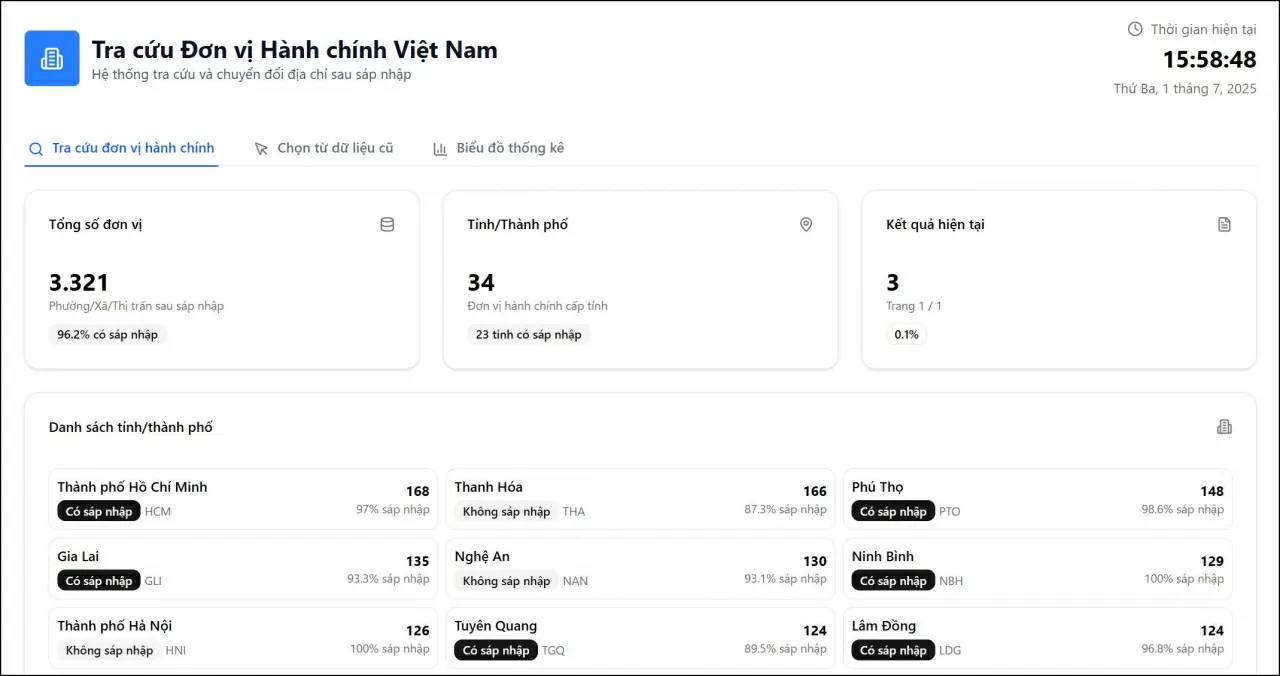Viewport: 1280px width, 676px height.
Task: Click the filter icon on Chọn từ dữ liệu cũ
Action: [x=260, y=147]
